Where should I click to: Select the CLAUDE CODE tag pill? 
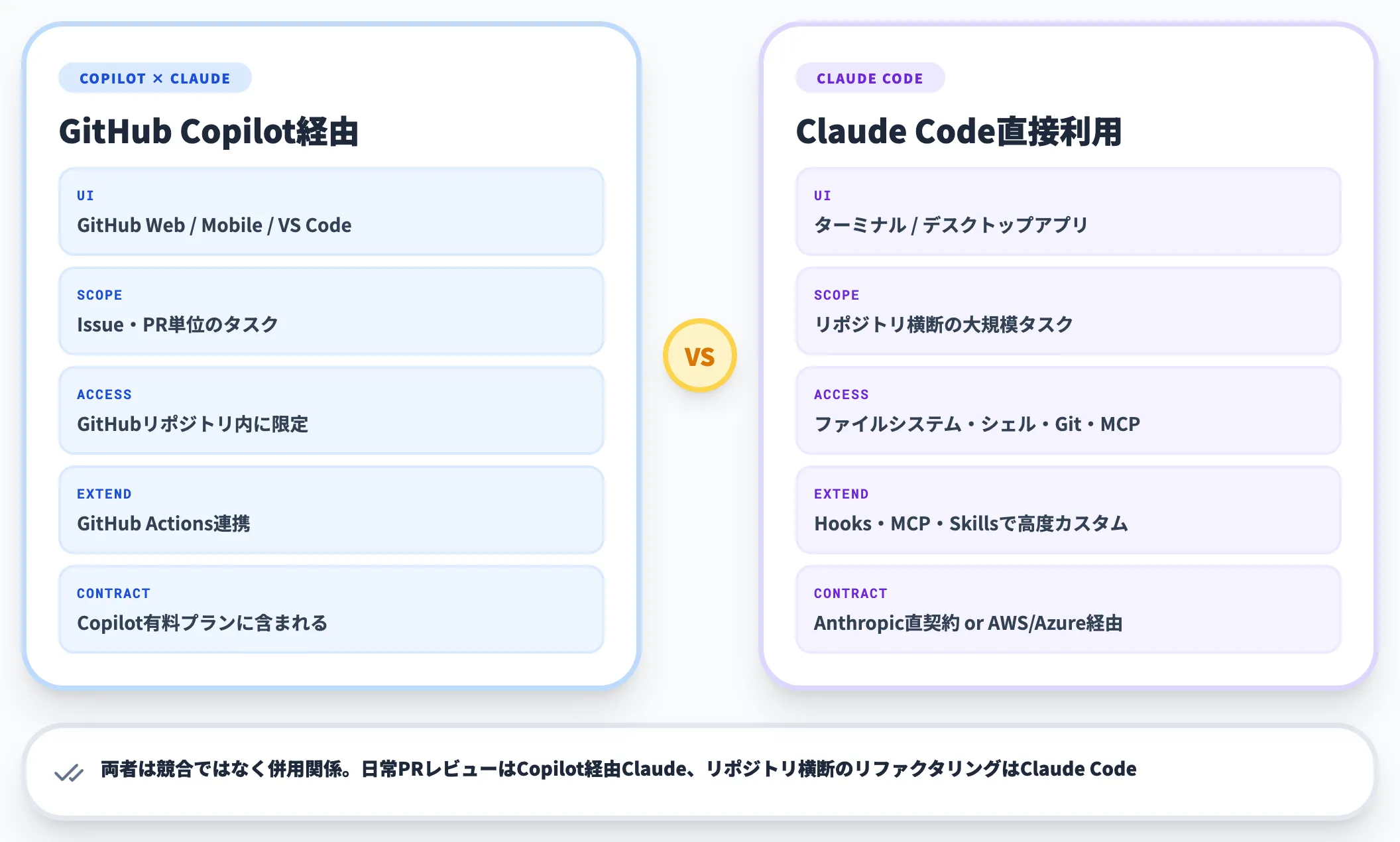click(x=870, y=78)
